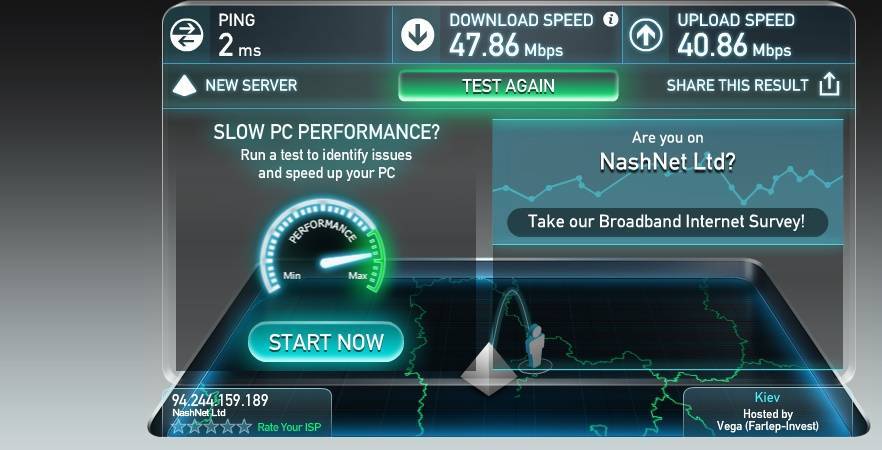Click the share export icon

(829, 85)
